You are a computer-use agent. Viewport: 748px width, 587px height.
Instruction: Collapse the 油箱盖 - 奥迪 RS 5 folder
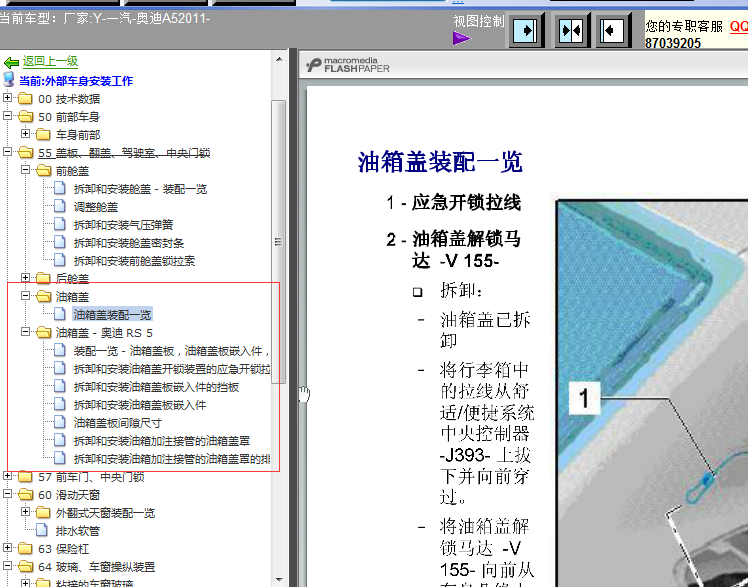25,332
